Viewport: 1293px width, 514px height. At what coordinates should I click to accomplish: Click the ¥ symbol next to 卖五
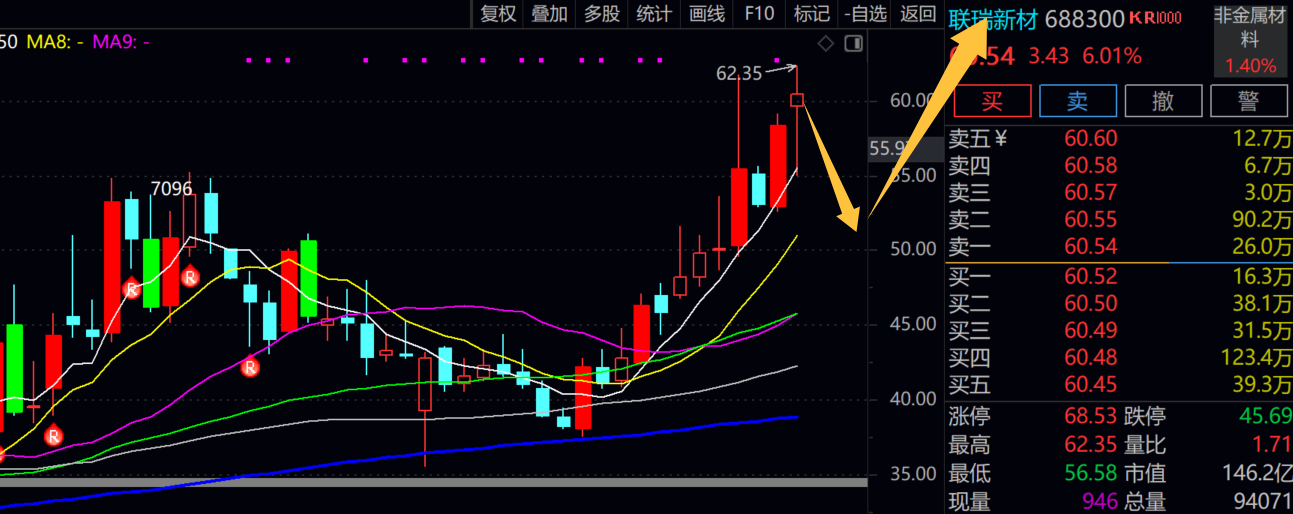[x=1000, y=139]
